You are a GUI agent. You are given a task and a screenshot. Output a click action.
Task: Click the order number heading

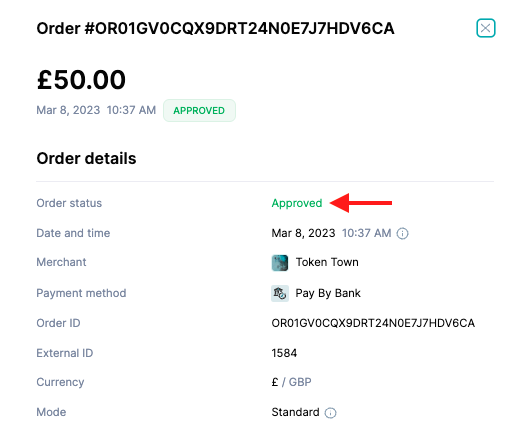point(216,28)
